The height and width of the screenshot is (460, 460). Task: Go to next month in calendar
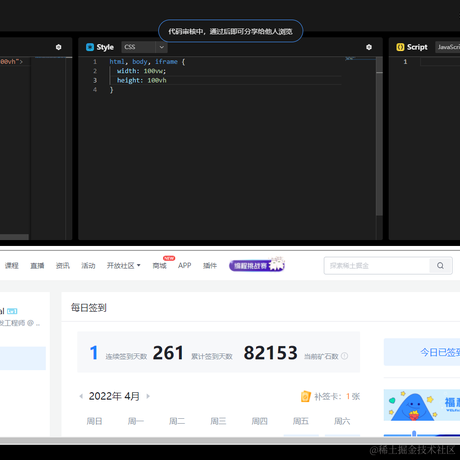pos(148,396)
